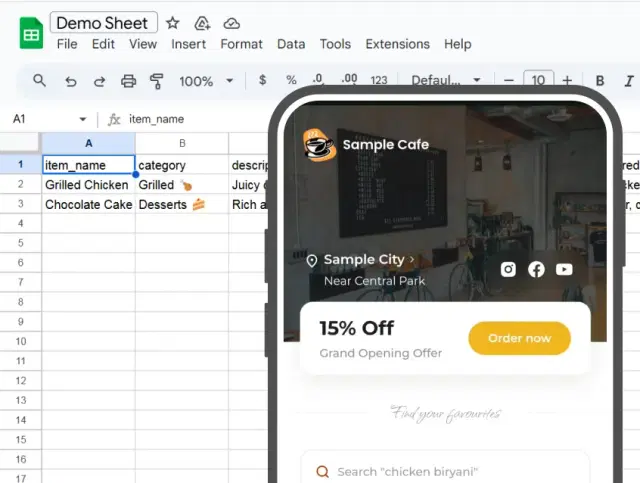The image size is (640, 483).
Task: Open the font family dropdown
Action: 446,81
